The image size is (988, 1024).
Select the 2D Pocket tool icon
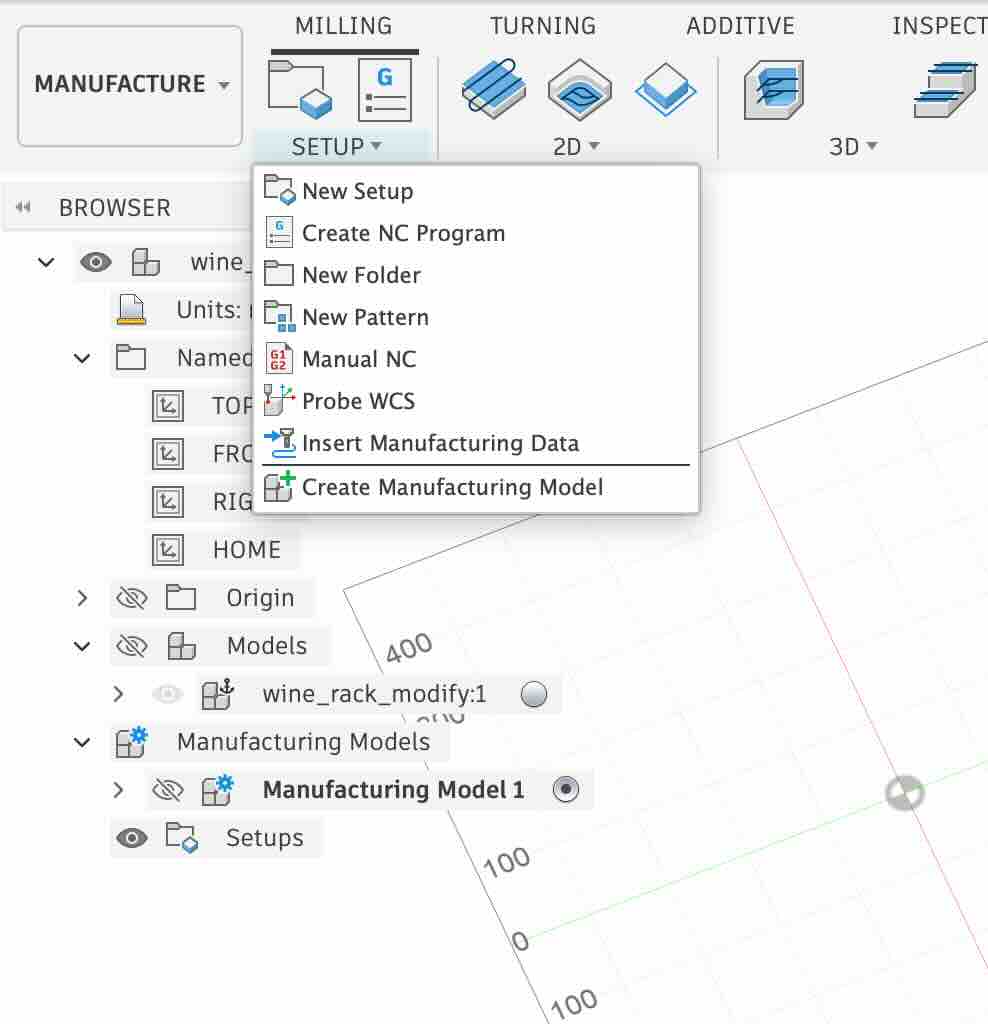pos(580,89)
